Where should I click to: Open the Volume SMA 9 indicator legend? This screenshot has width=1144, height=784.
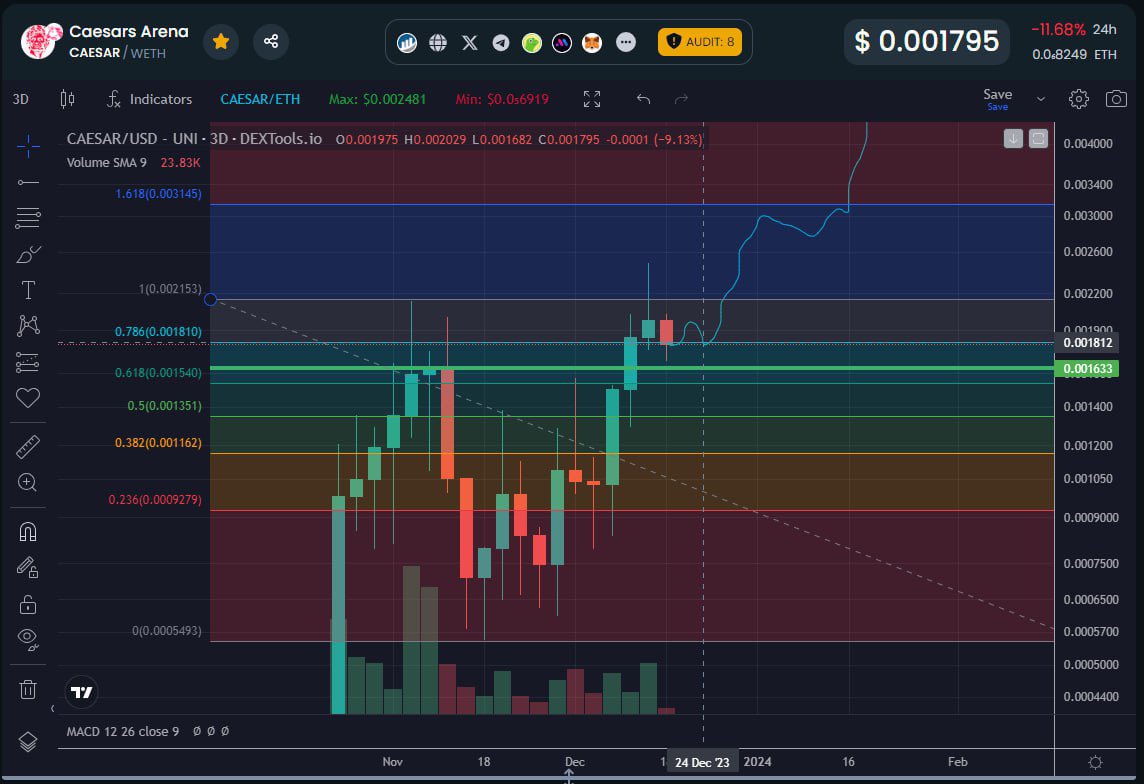click(134, 163)
